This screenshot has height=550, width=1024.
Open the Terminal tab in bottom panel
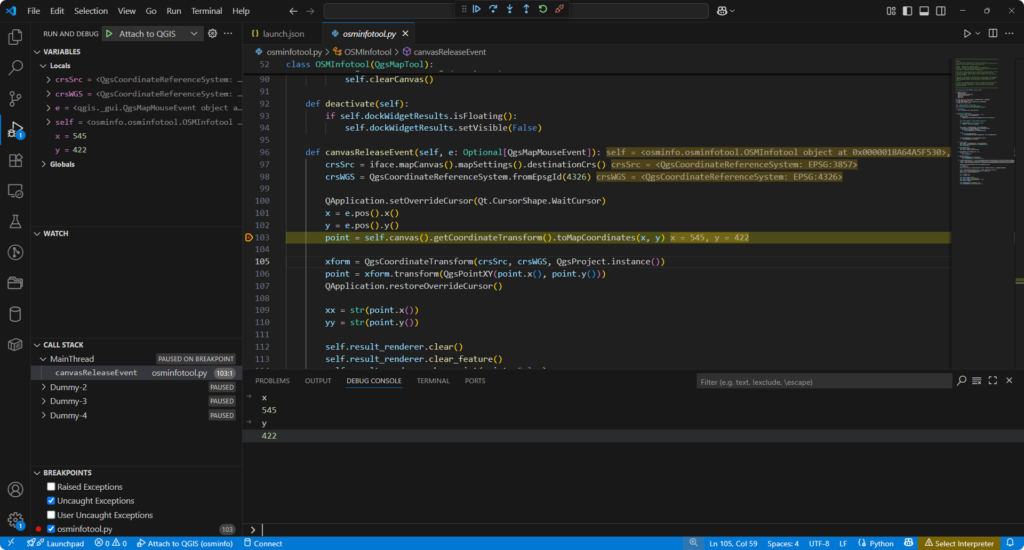(x=432, y=381)
